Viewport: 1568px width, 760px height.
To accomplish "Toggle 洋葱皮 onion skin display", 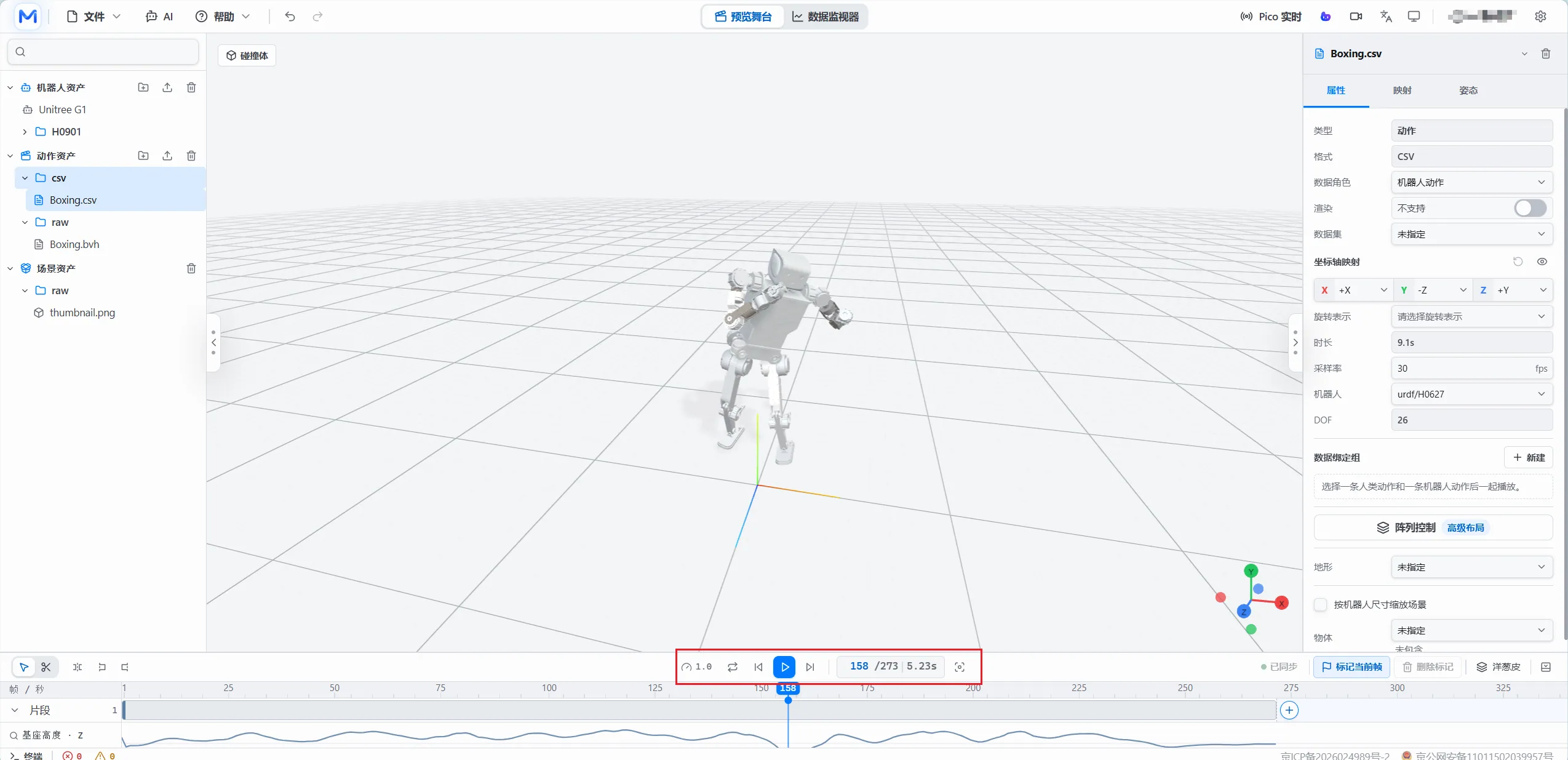I will coord(1498,667).
